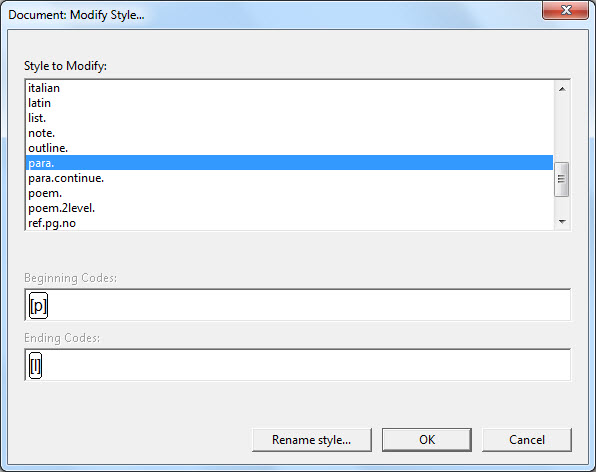Pick the note. style
The width and height of the screenshot is (596, 472).
point(289,133)
